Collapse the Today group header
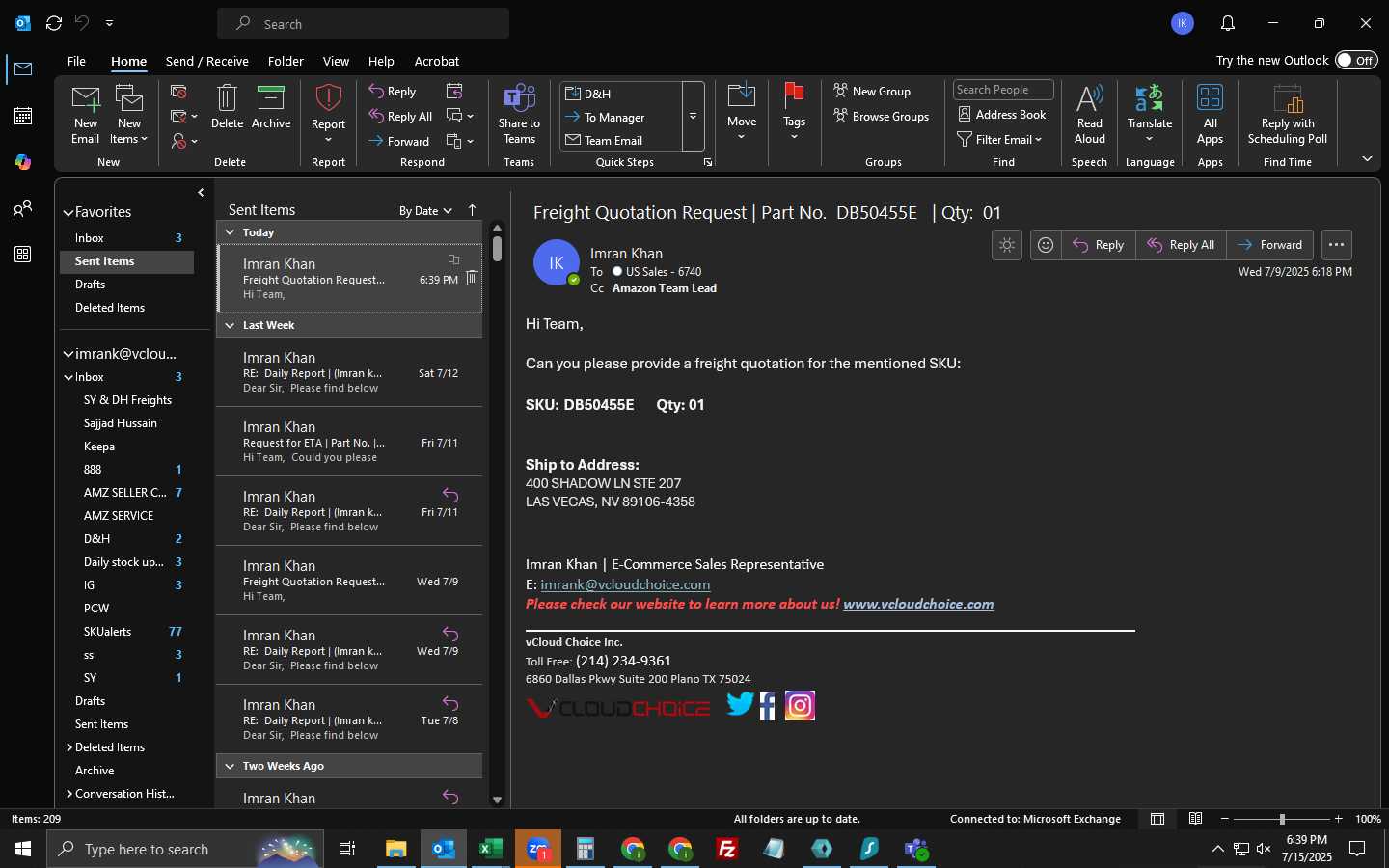Screen dimensions: 1389x868 [x=230, y=232]
